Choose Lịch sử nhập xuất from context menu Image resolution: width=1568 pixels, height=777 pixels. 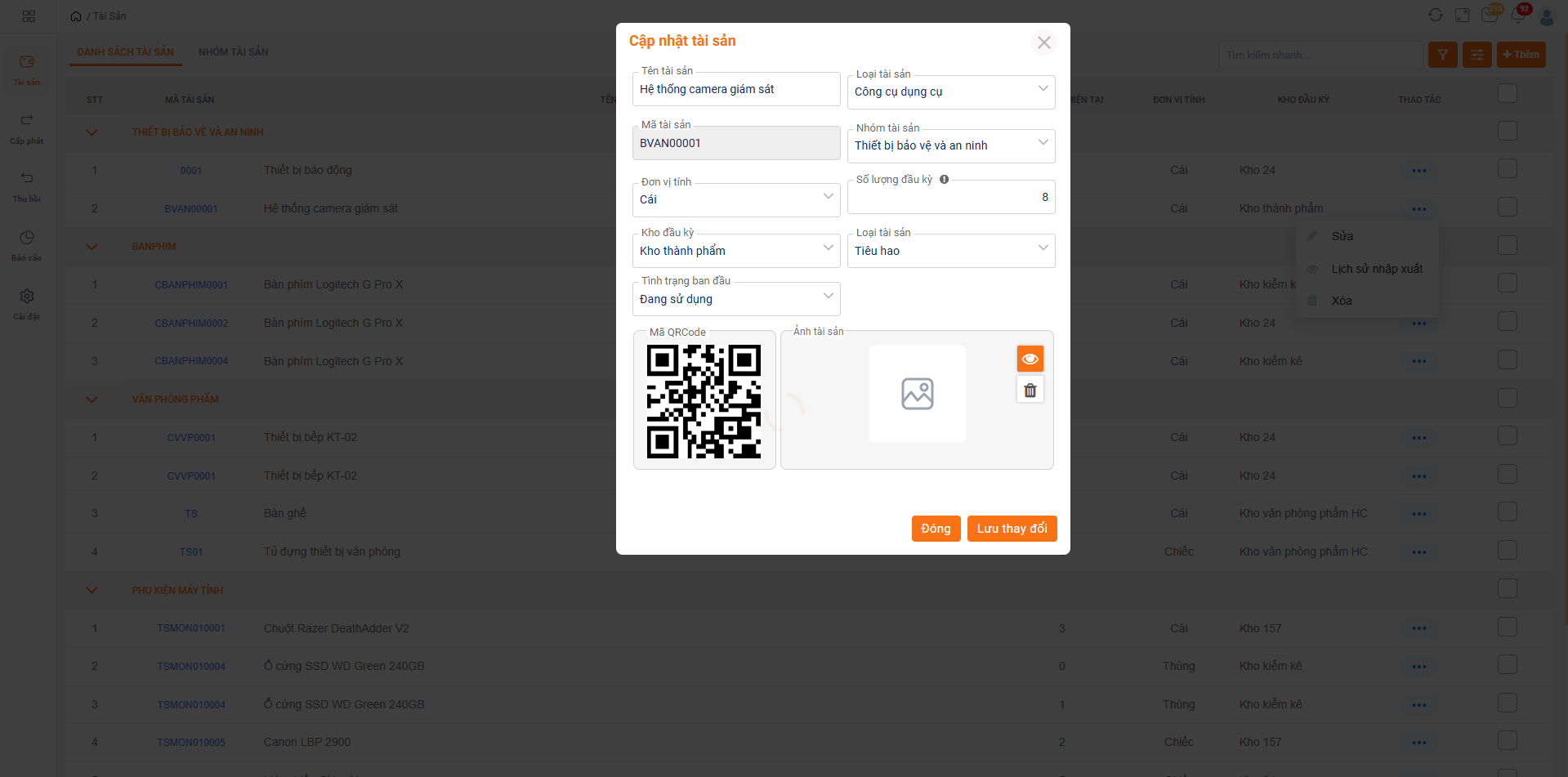pyautogui.click(x=1376, y=269)
